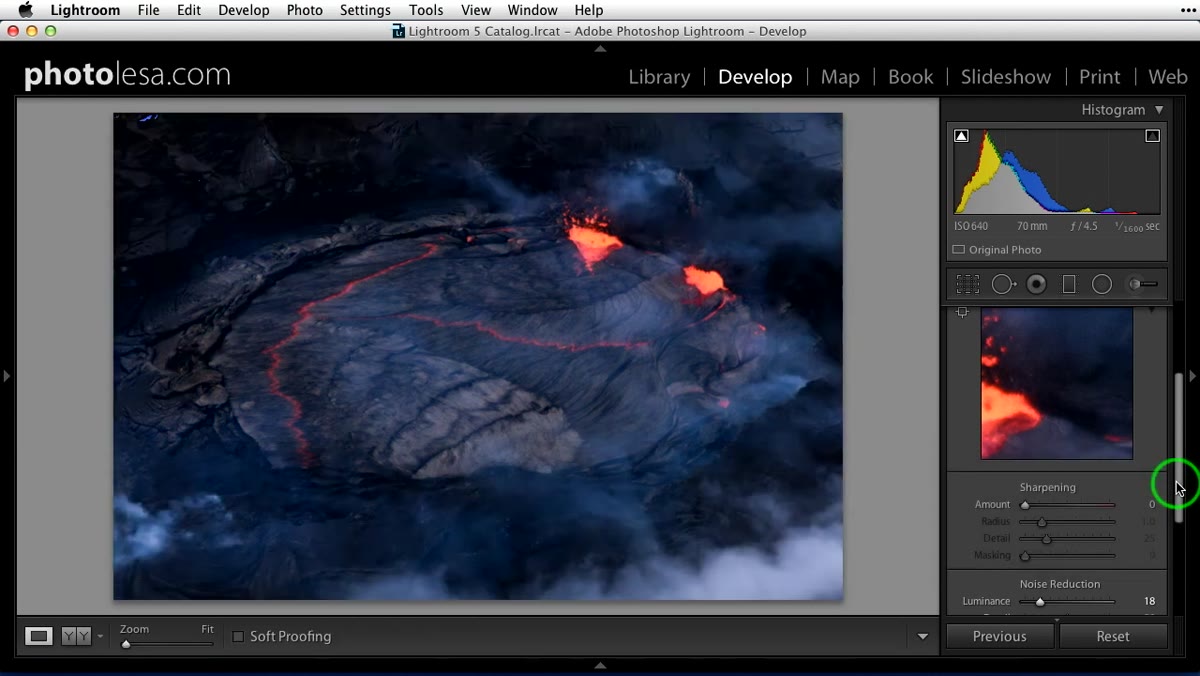
Task: Open the Window menu
Action: point(532,10)
